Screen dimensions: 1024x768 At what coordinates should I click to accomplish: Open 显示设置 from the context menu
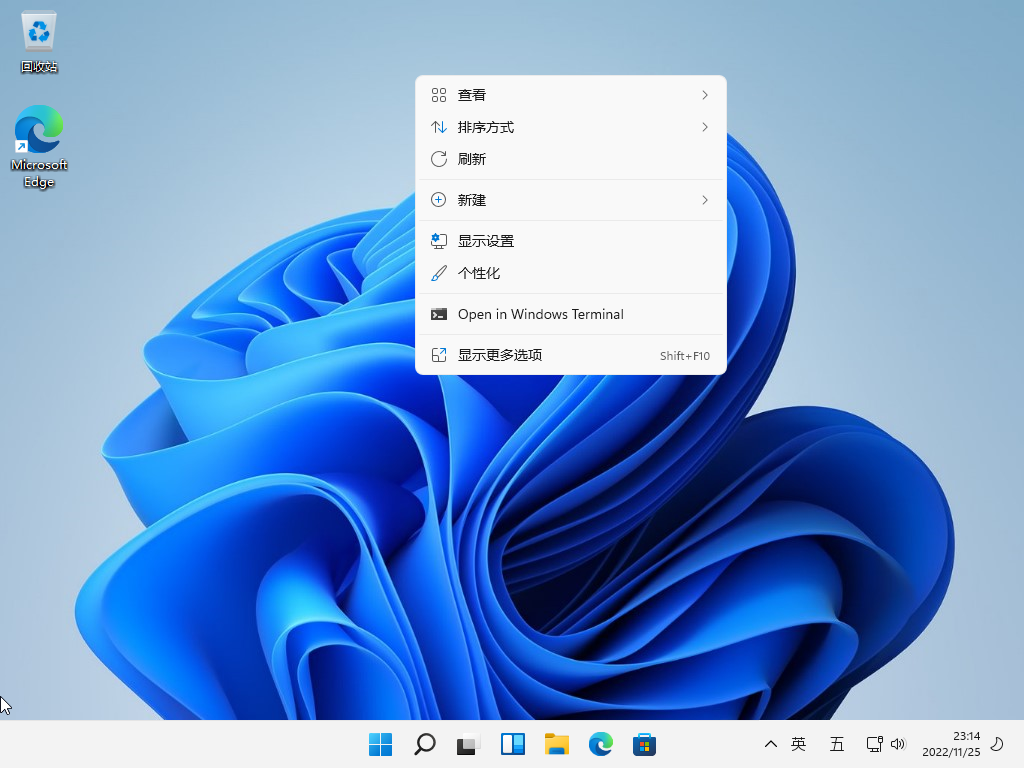pyautogui.click(x=571, y=242)
